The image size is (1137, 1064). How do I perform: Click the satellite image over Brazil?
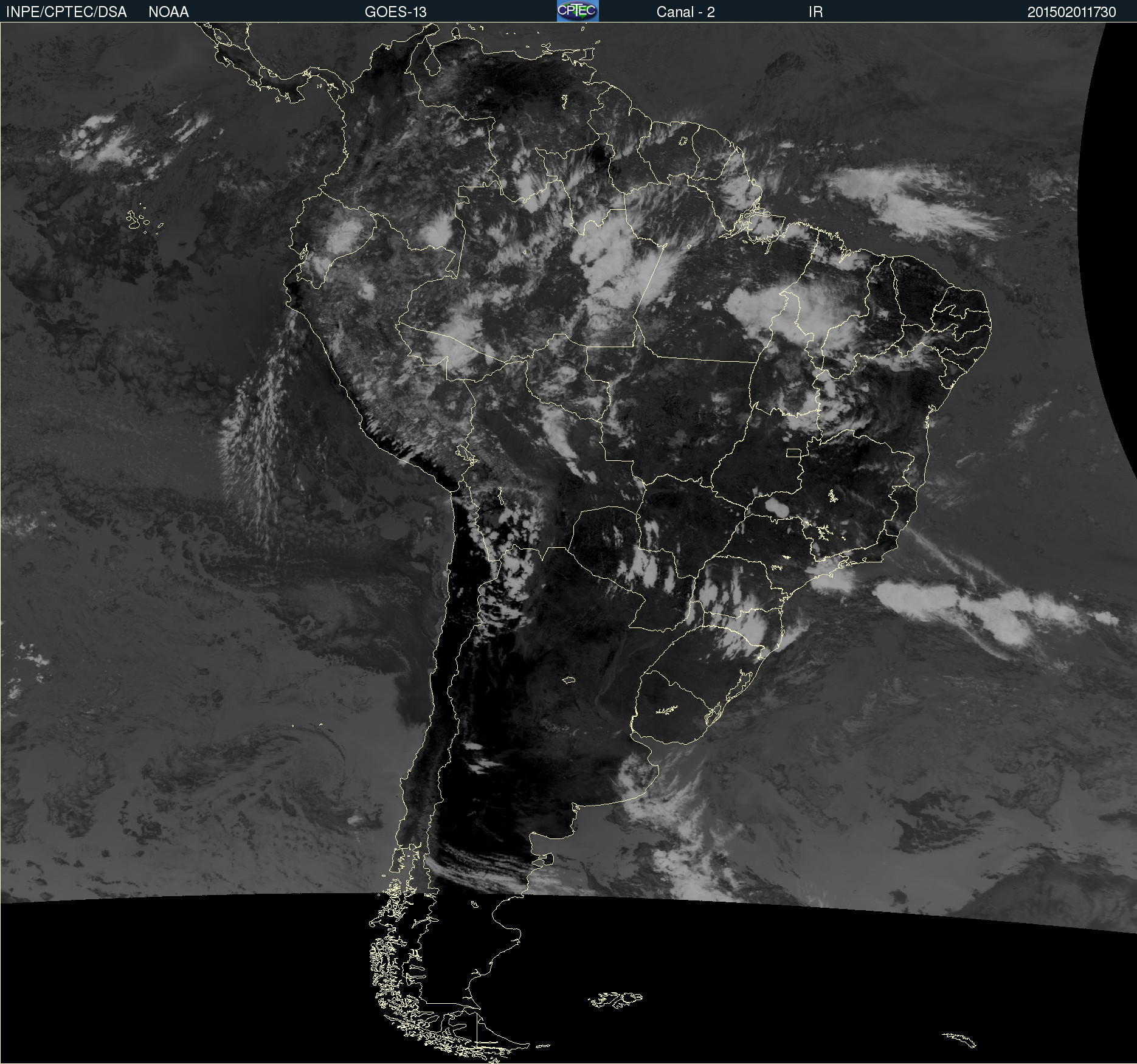pos(568,543)
